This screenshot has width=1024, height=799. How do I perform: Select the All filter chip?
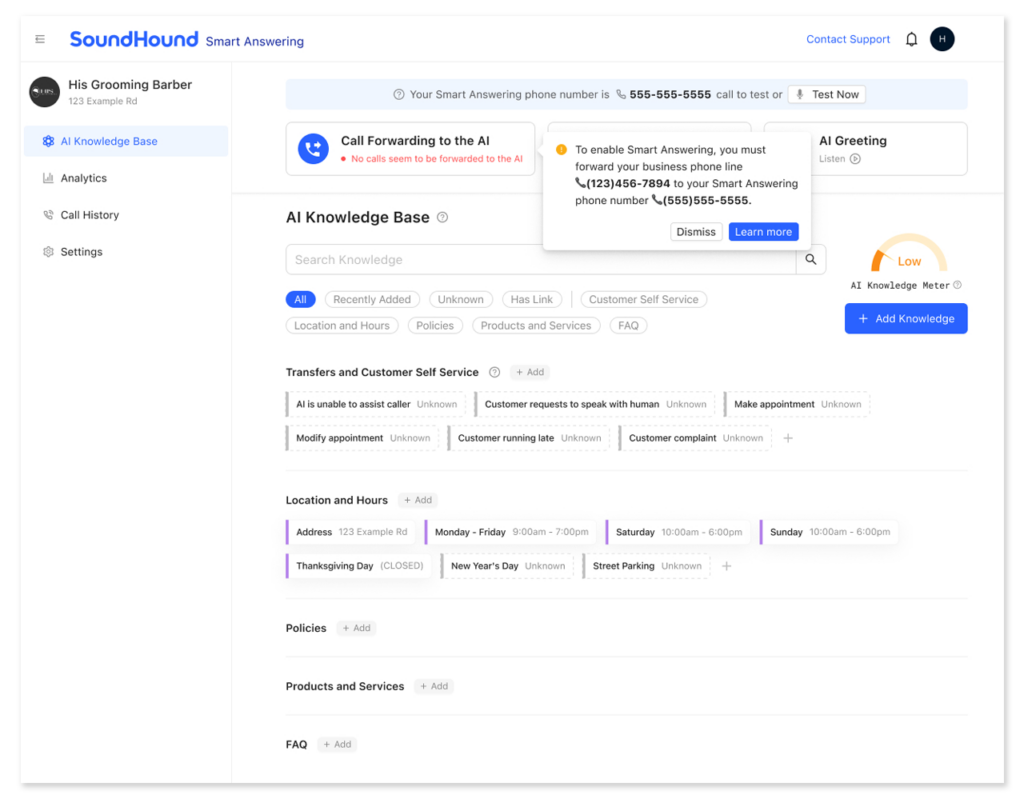[x=300, y=299]
